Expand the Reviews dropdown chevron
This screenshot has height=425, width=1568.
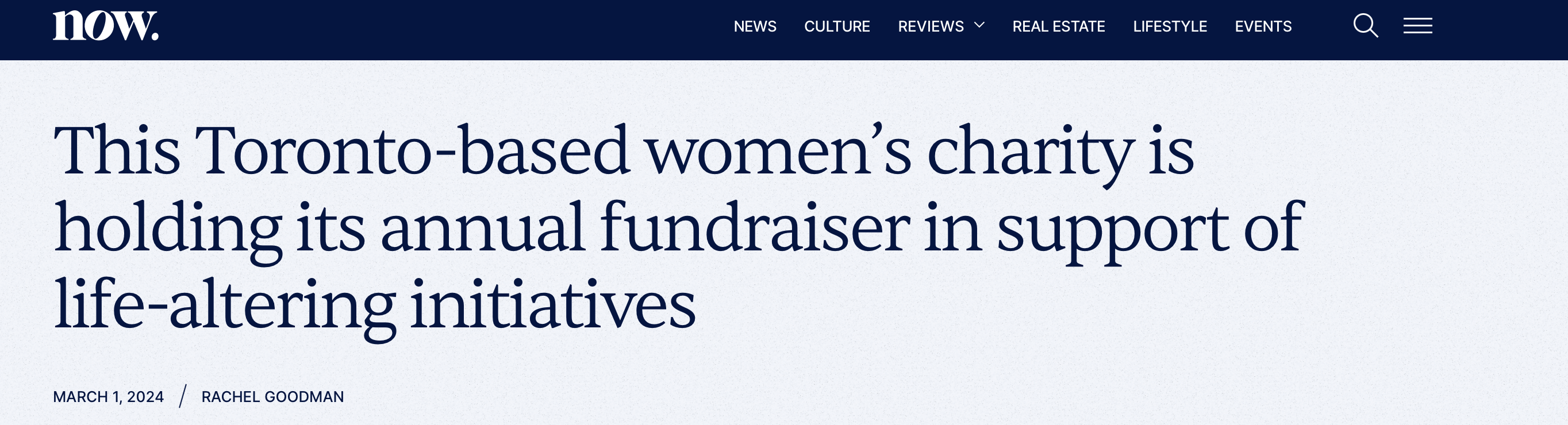point(979,25)
